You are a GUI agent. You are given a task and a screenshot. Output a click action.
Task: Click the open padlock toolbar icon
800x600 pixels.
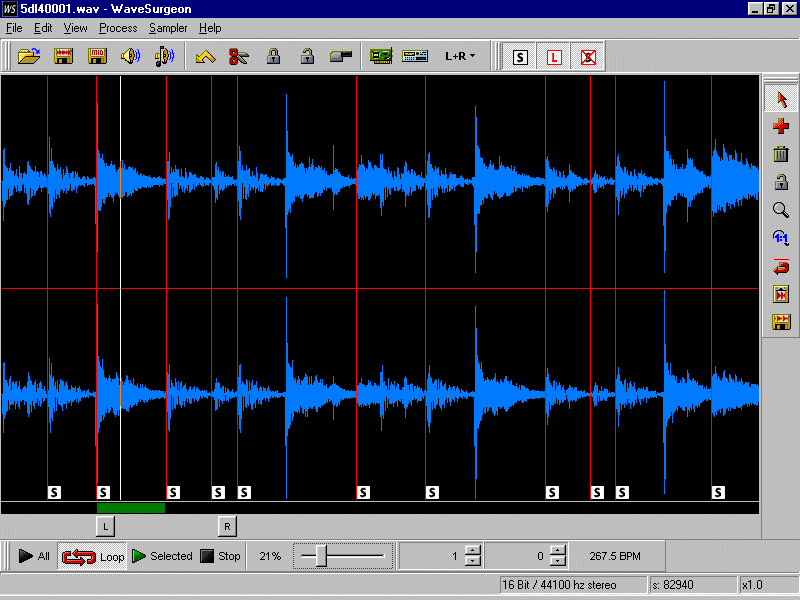pyautogui.click(x=307, y=56)
